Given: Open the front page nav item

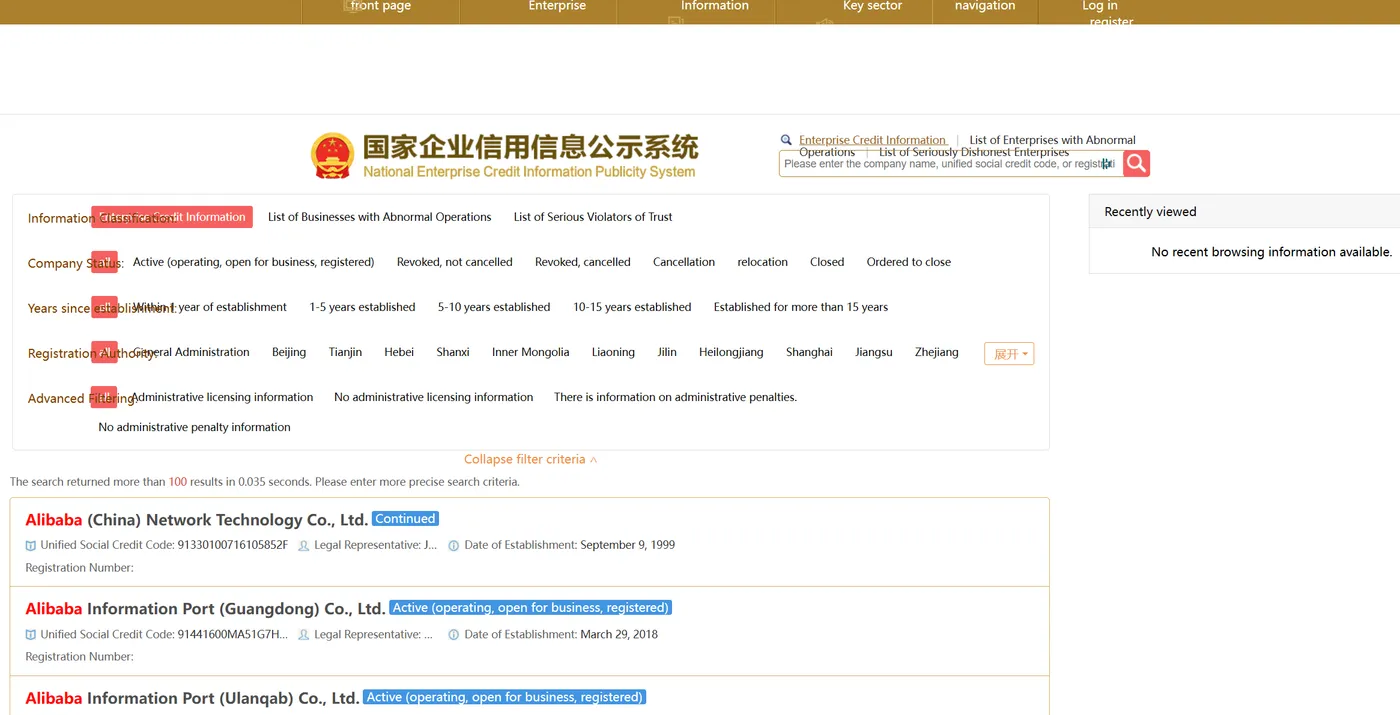Looking at the screenshot, I should (x=380, y=6).
